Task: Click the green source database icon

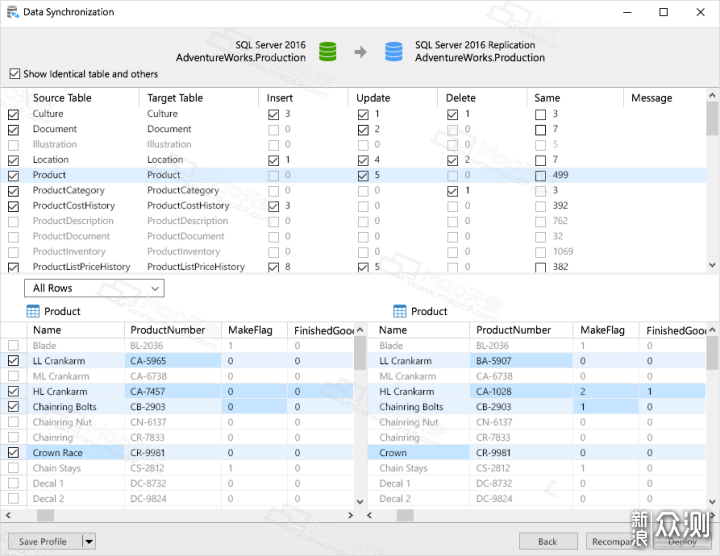Action: (x=327, y=51)
